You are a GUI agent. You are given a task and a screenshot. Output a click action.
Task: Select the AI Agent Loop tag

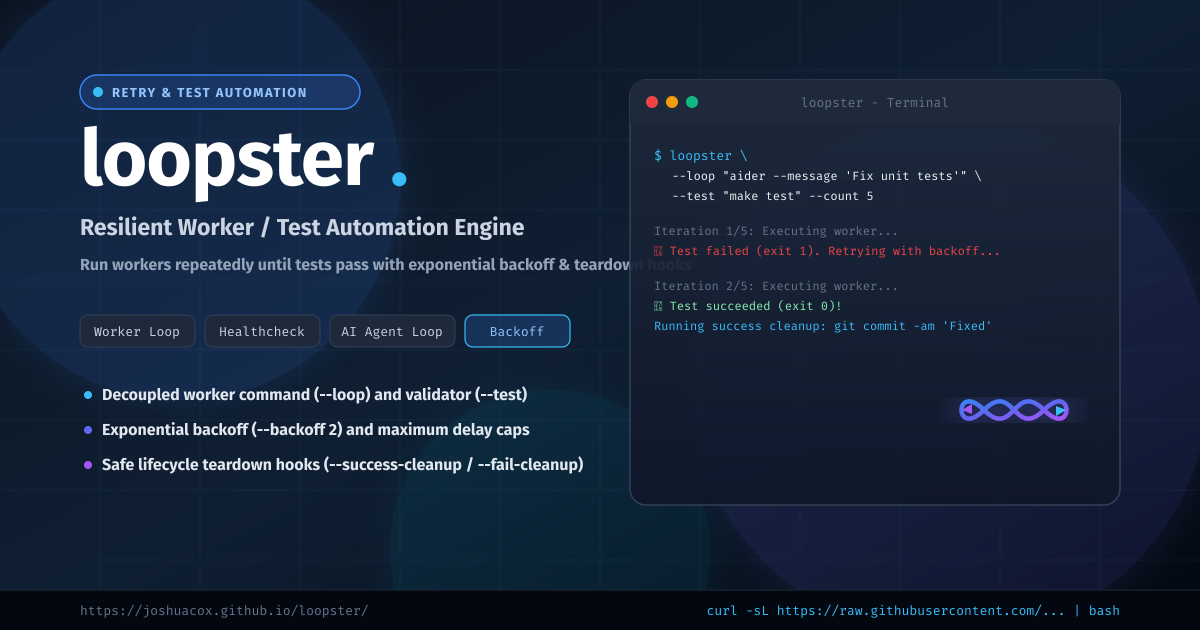coord(392,331)
